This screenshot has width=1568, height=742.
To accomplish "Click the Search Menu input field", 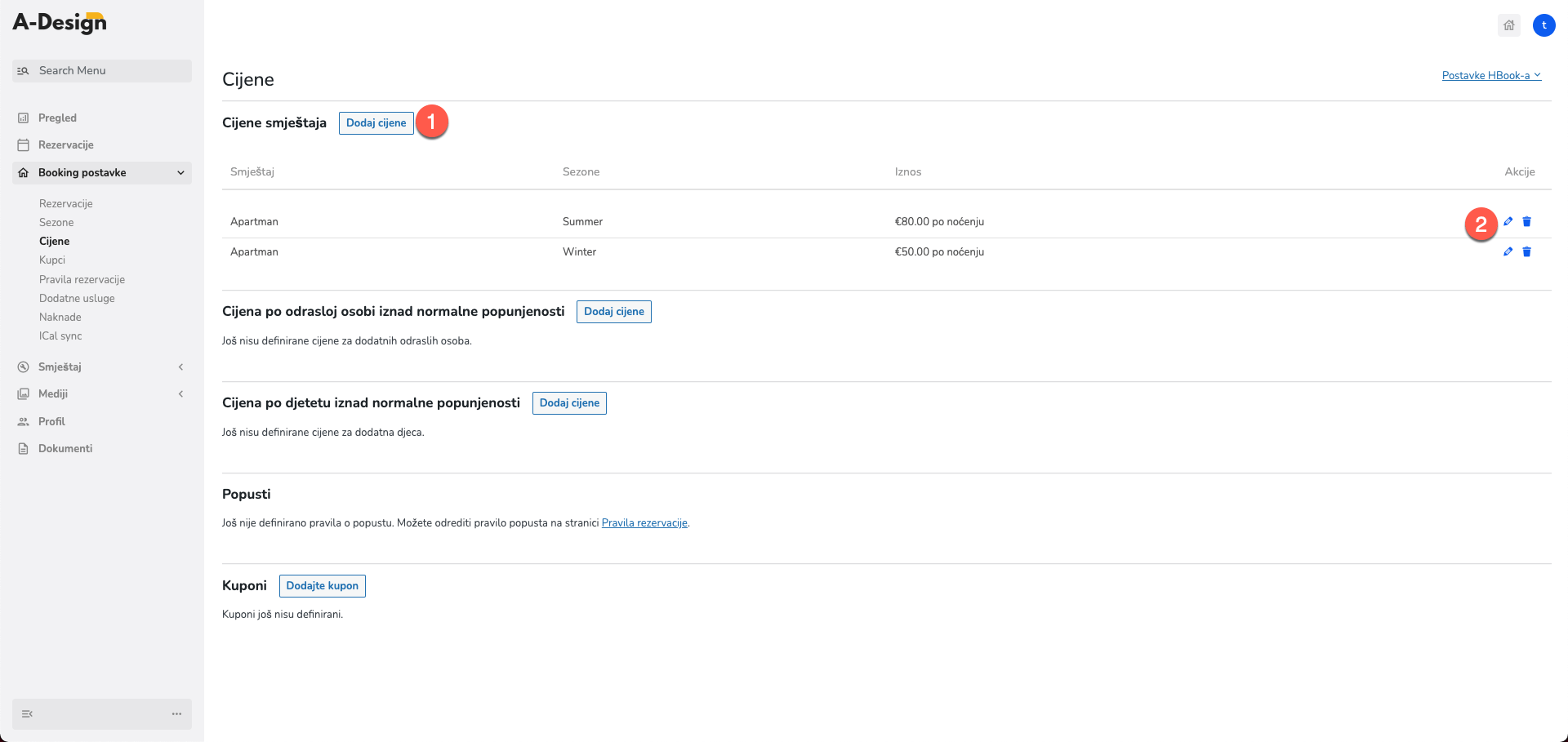I will click(x=102, y=70).
